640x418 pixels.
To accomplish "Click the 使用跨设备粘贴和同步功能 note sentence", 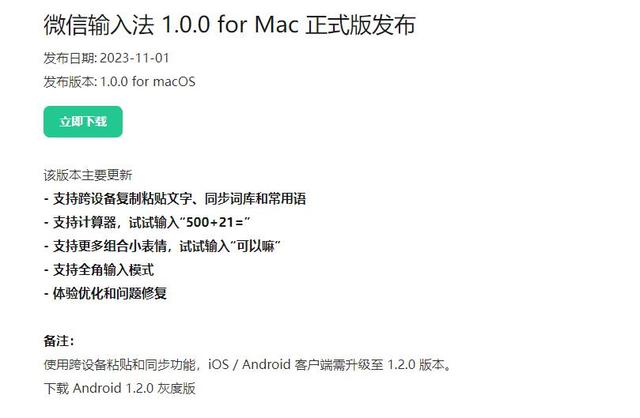I will tap(248, 365).
